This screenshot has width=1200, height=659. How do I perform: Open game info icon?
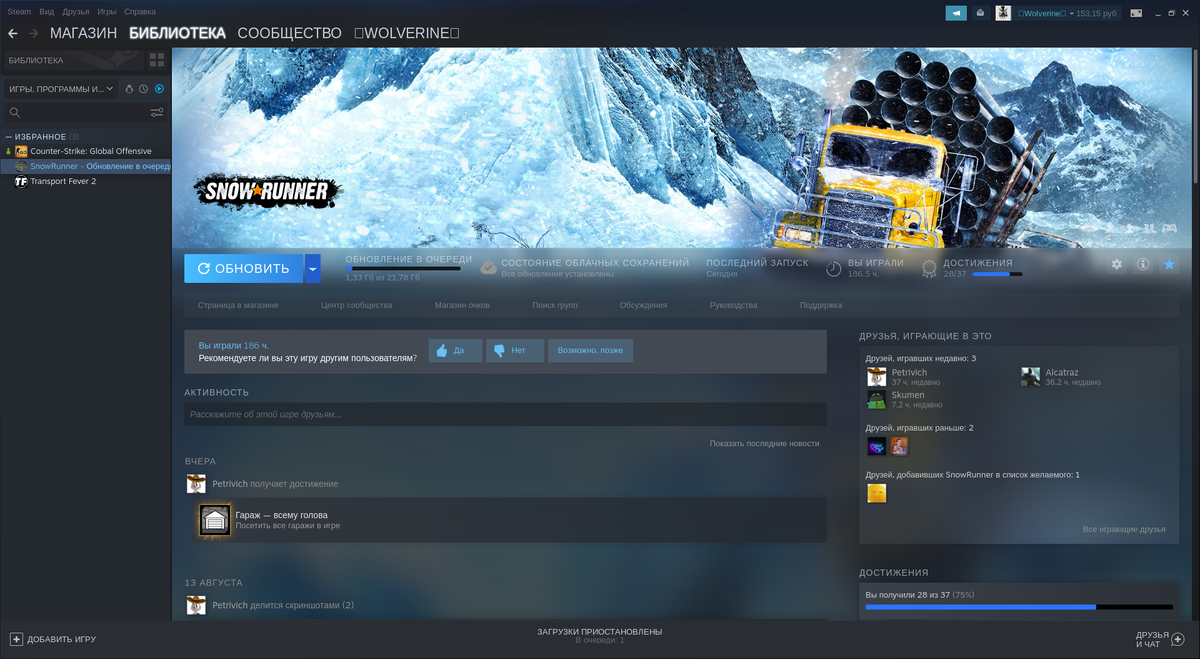(x=1143, y=265)
